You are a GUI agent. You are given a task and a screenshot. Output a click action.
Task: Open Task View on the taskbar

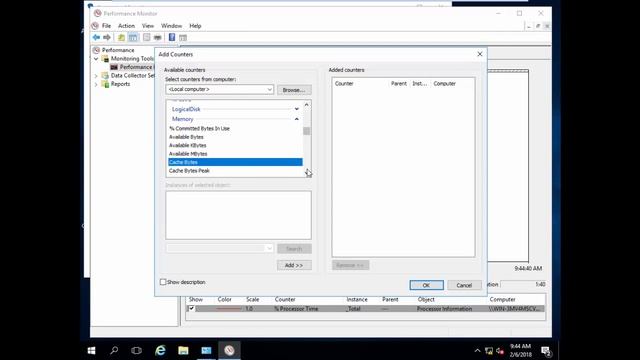[136, 350]
